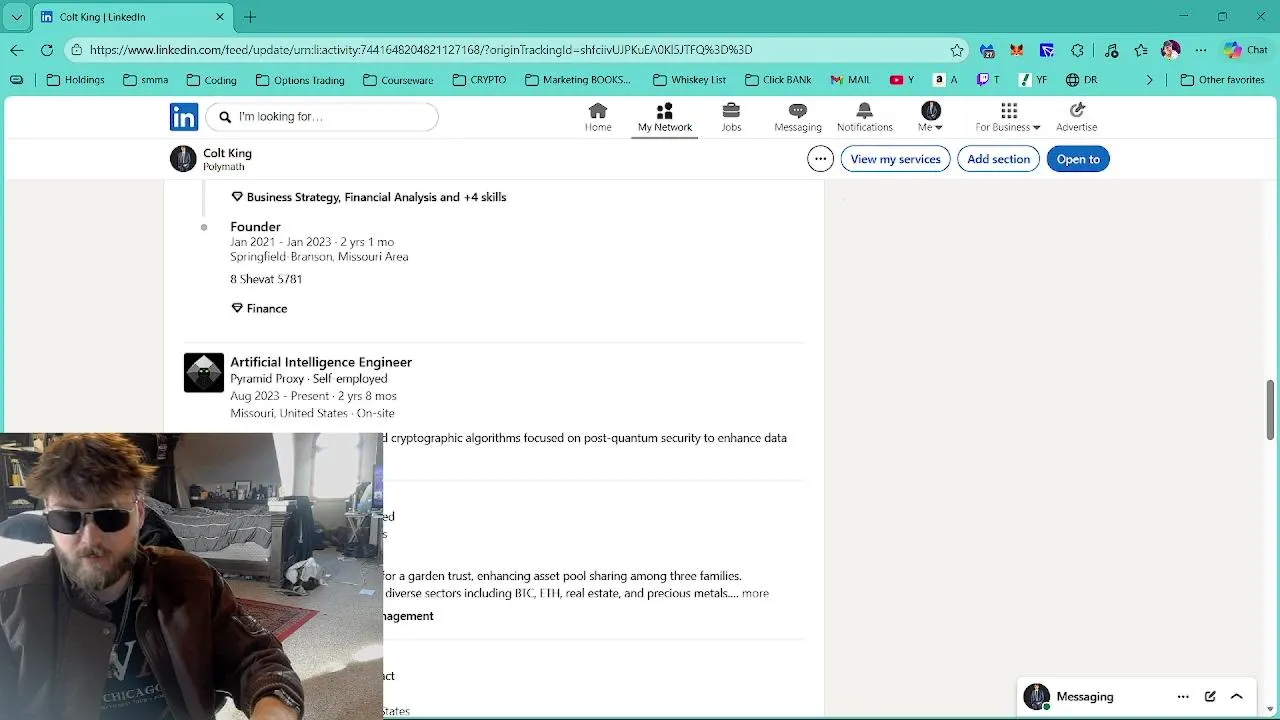Open the Options Trading bookmarks folder
Image resolution: width=1280 pixels, height=720 pixels.
point(300,80)
